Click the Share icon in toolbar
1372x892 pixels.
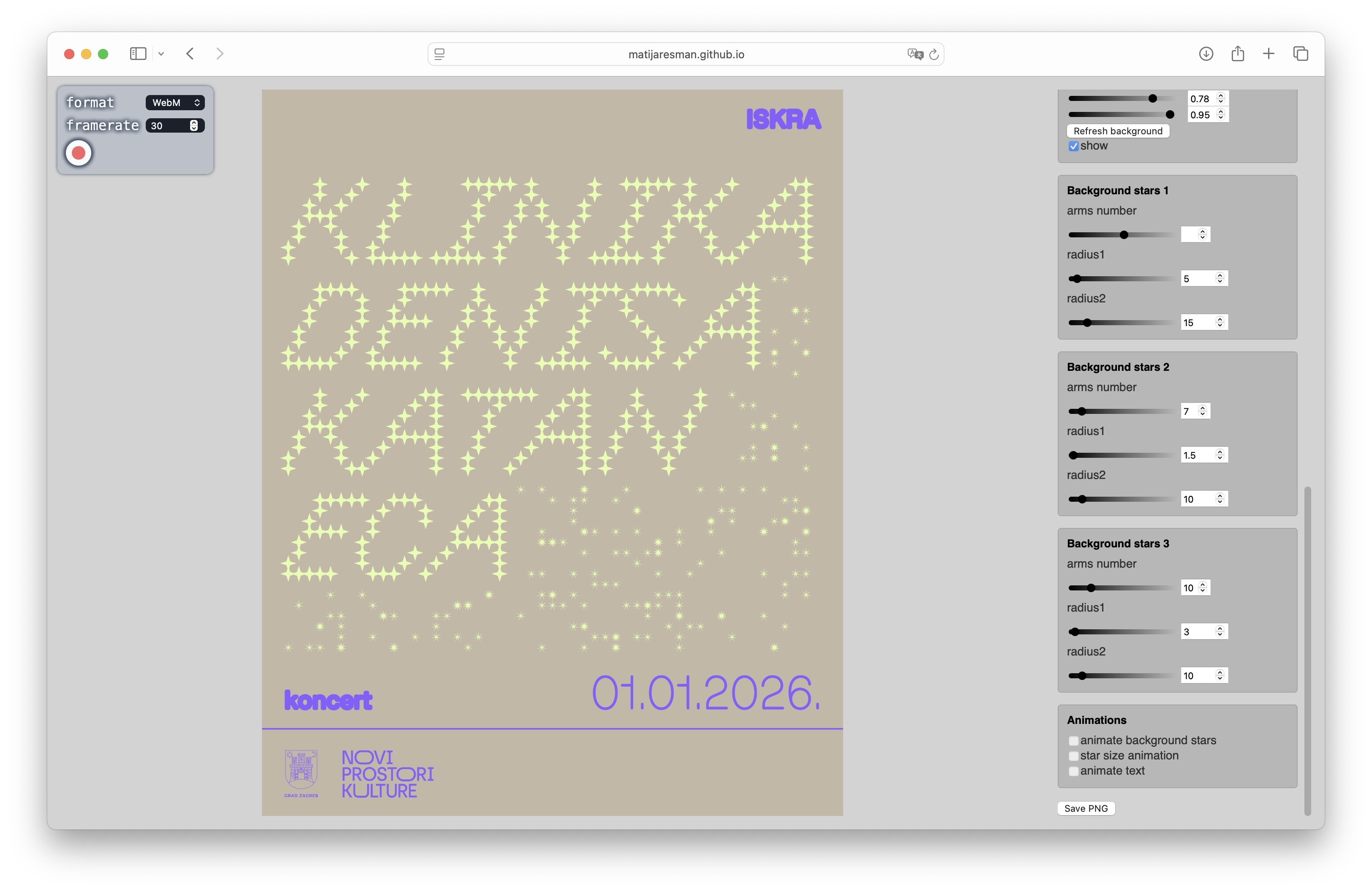coord(1237,54)
